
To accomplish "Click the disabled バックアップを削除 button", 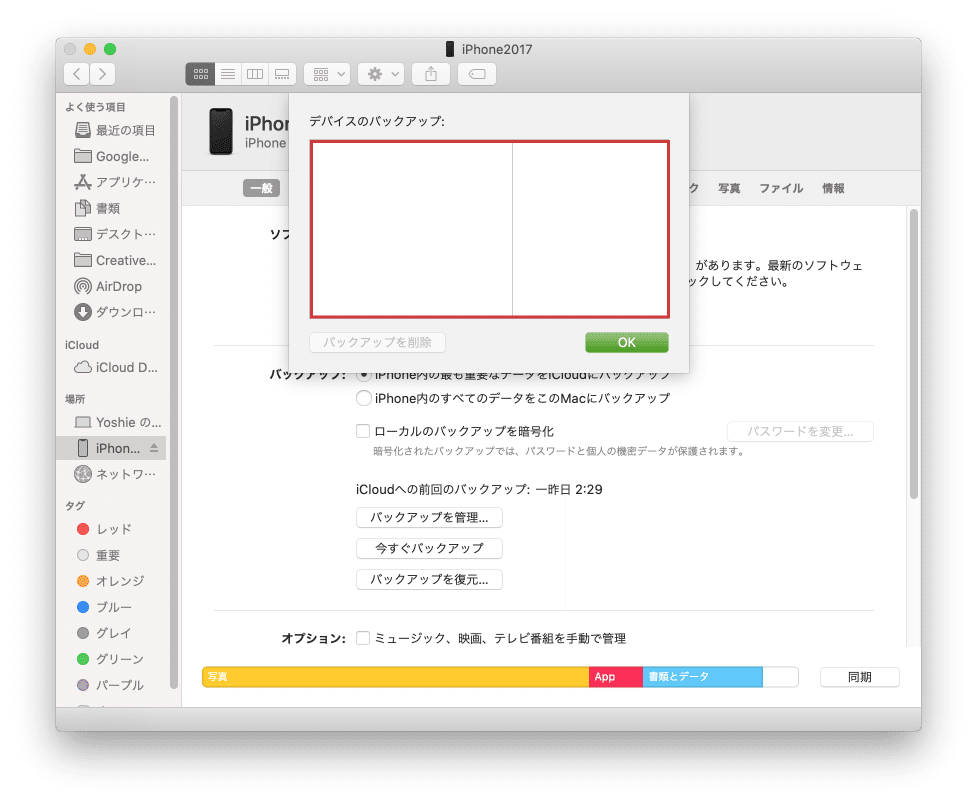I will click(x=378, y=343).
